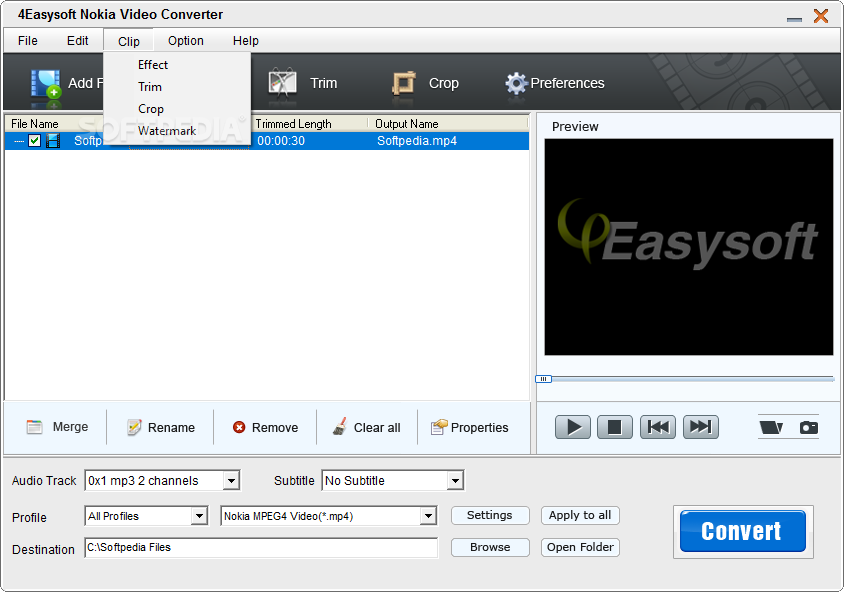Viewport: 844px width, 592px height.
Task: Open the Option menu
Action: click(186, 41)
